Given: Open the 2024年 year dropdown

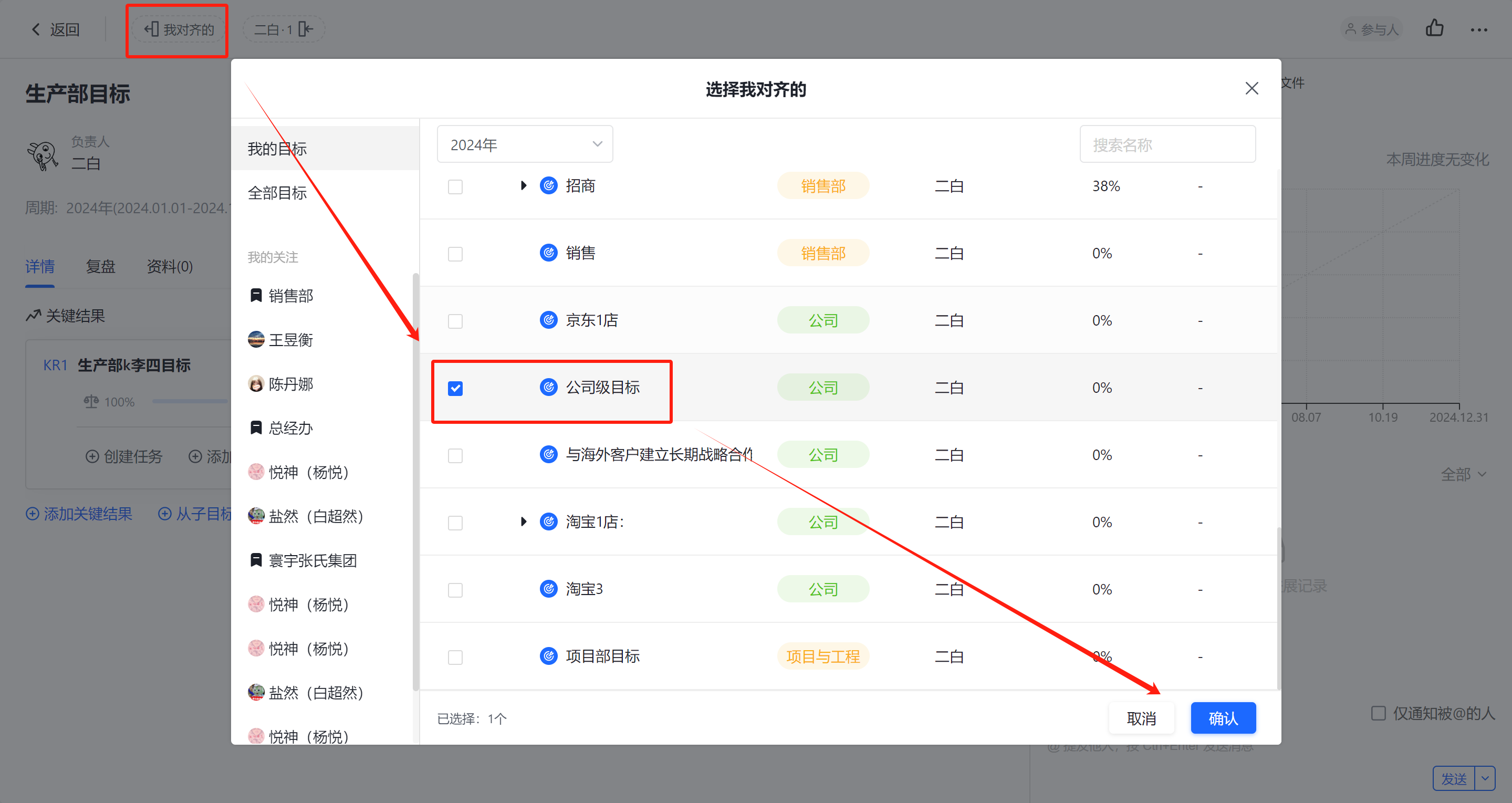Looking at the screenshot, I should (x=525, y=144).
